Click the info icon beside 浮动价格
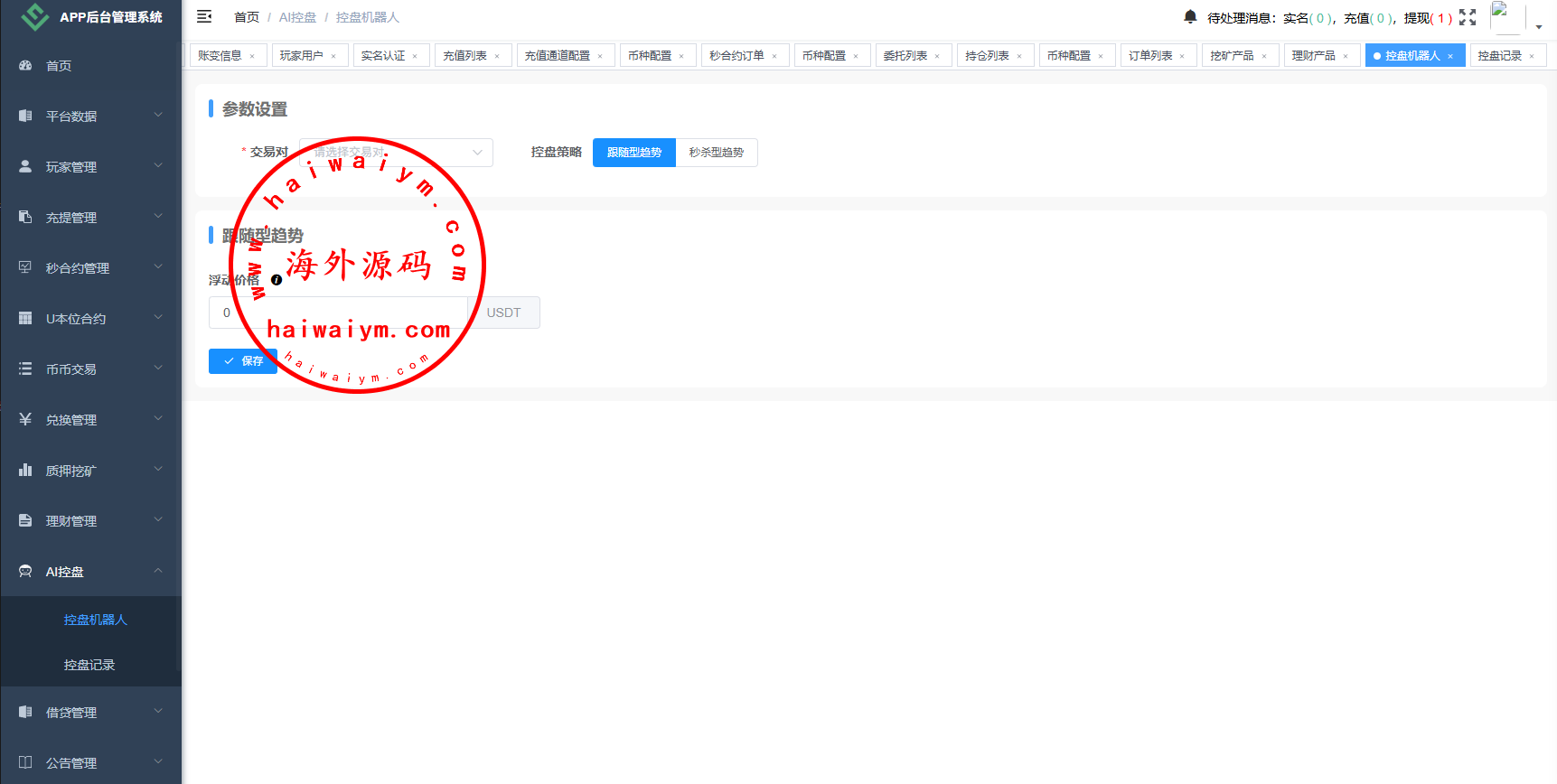 (277, 280)
